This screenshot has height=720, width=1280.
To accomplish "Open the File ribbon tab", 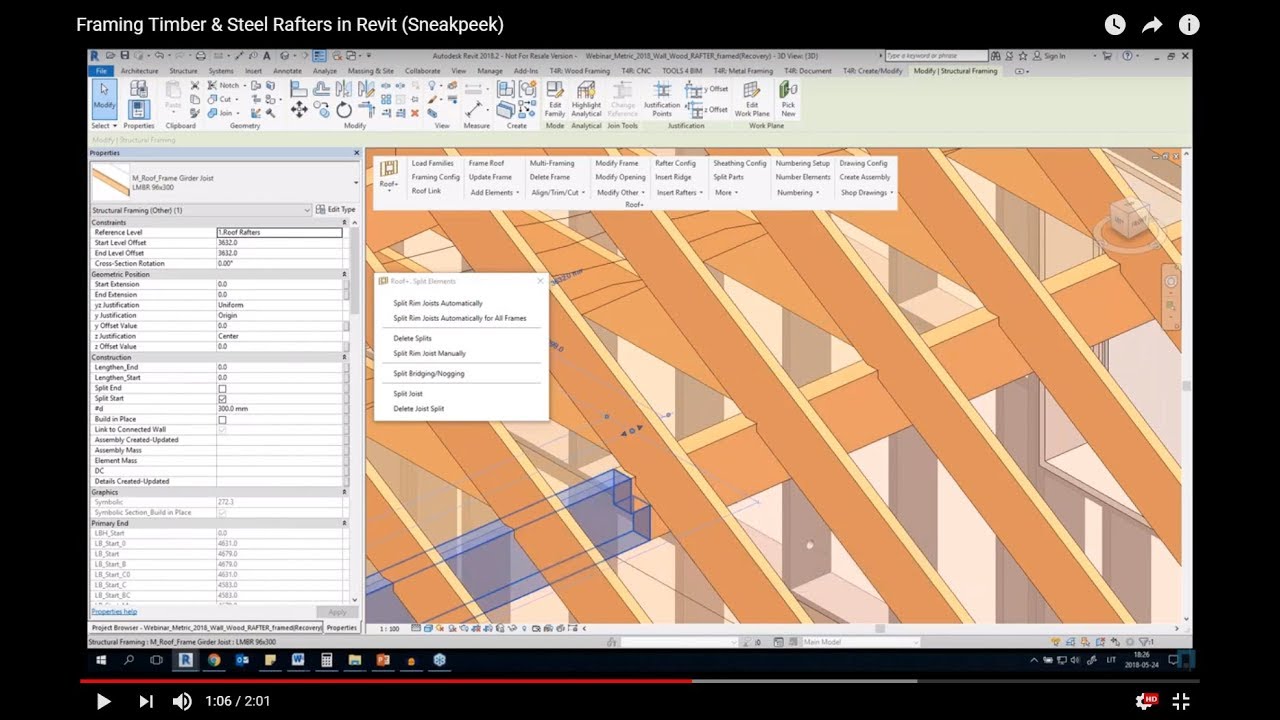I will click(x=101, y=71).
